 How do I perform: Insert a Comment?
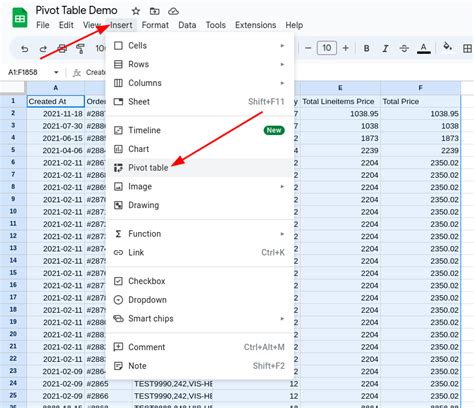point(200,347)
